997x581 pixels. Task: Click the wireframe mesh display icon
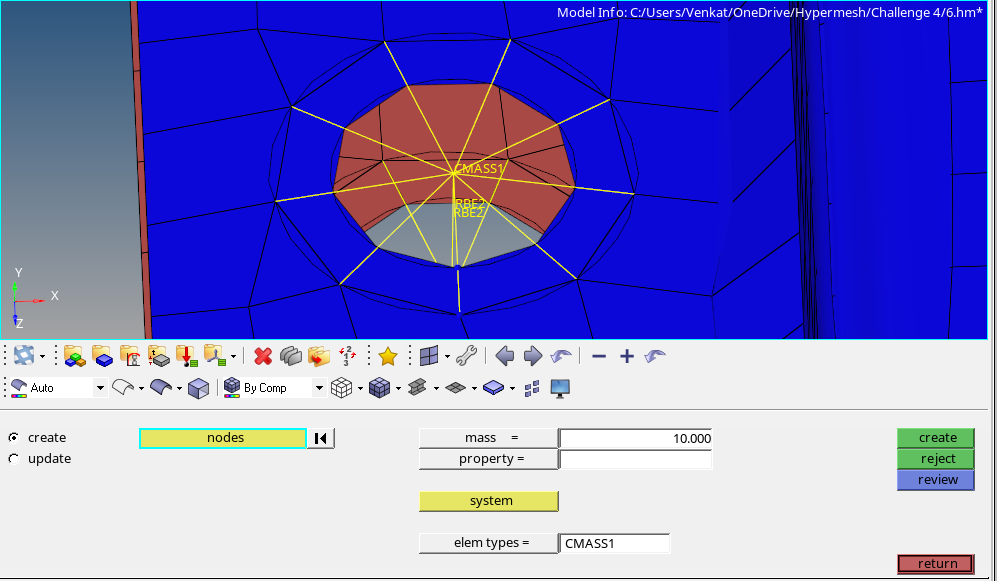[x=343, y=388]
